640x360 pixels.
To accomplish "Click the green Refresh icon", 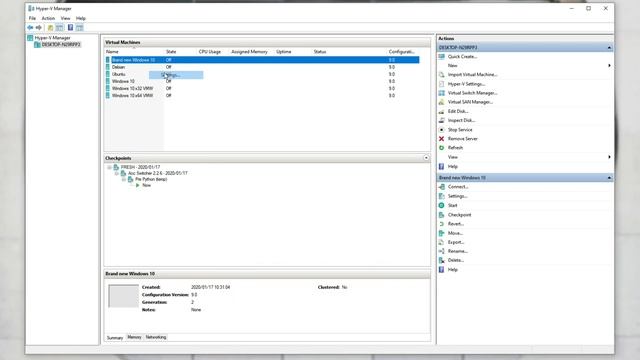I will click(442, 148).
